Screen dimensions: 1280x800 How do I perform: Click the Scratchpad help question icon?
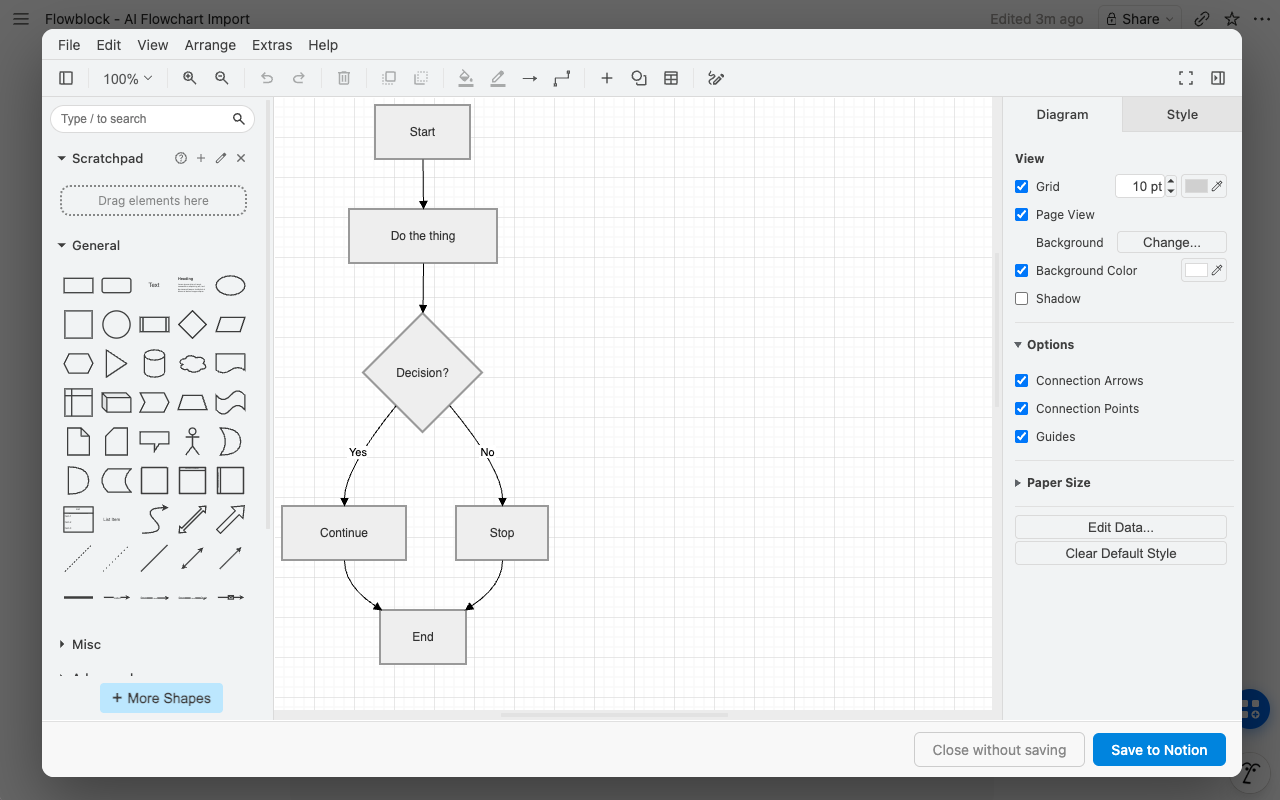point(181,158)
